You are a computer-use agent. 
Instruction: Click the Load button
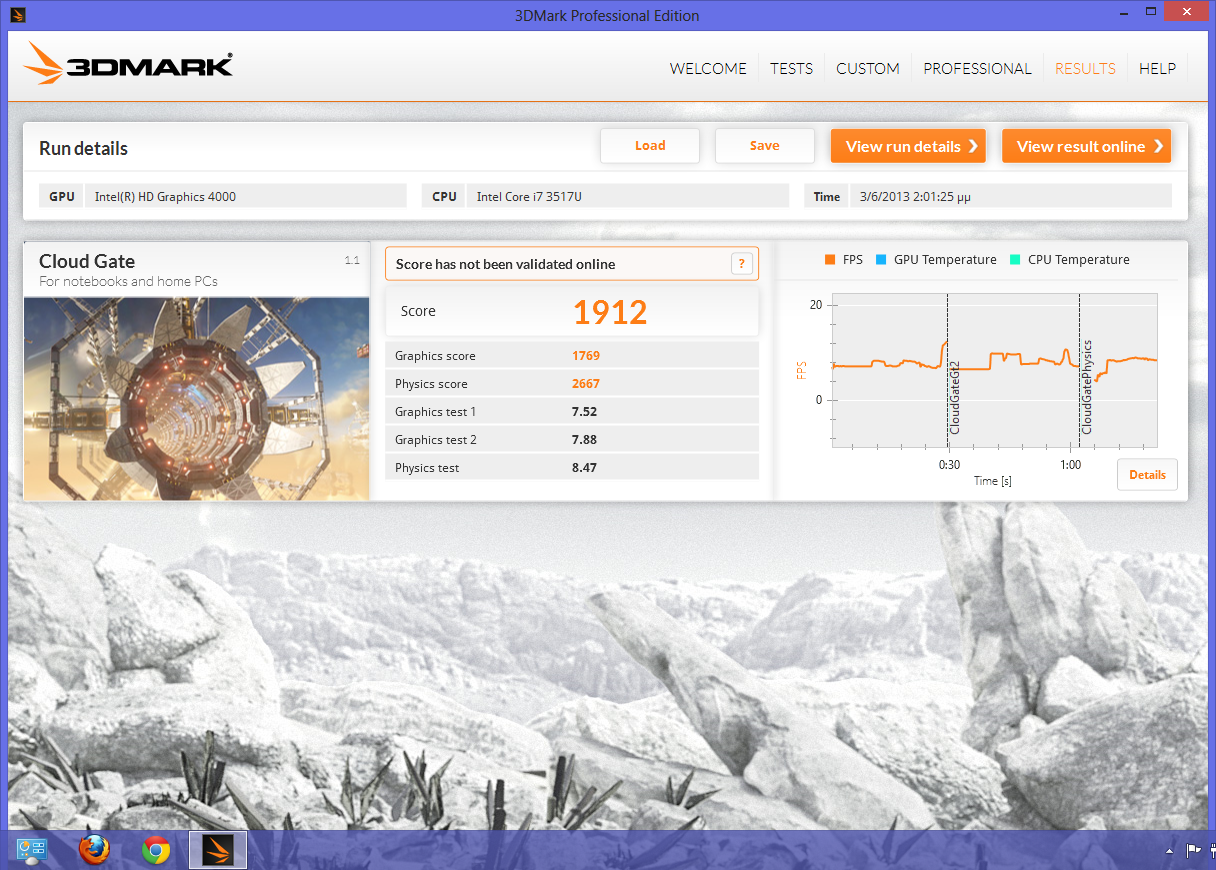tap(650, 146)
